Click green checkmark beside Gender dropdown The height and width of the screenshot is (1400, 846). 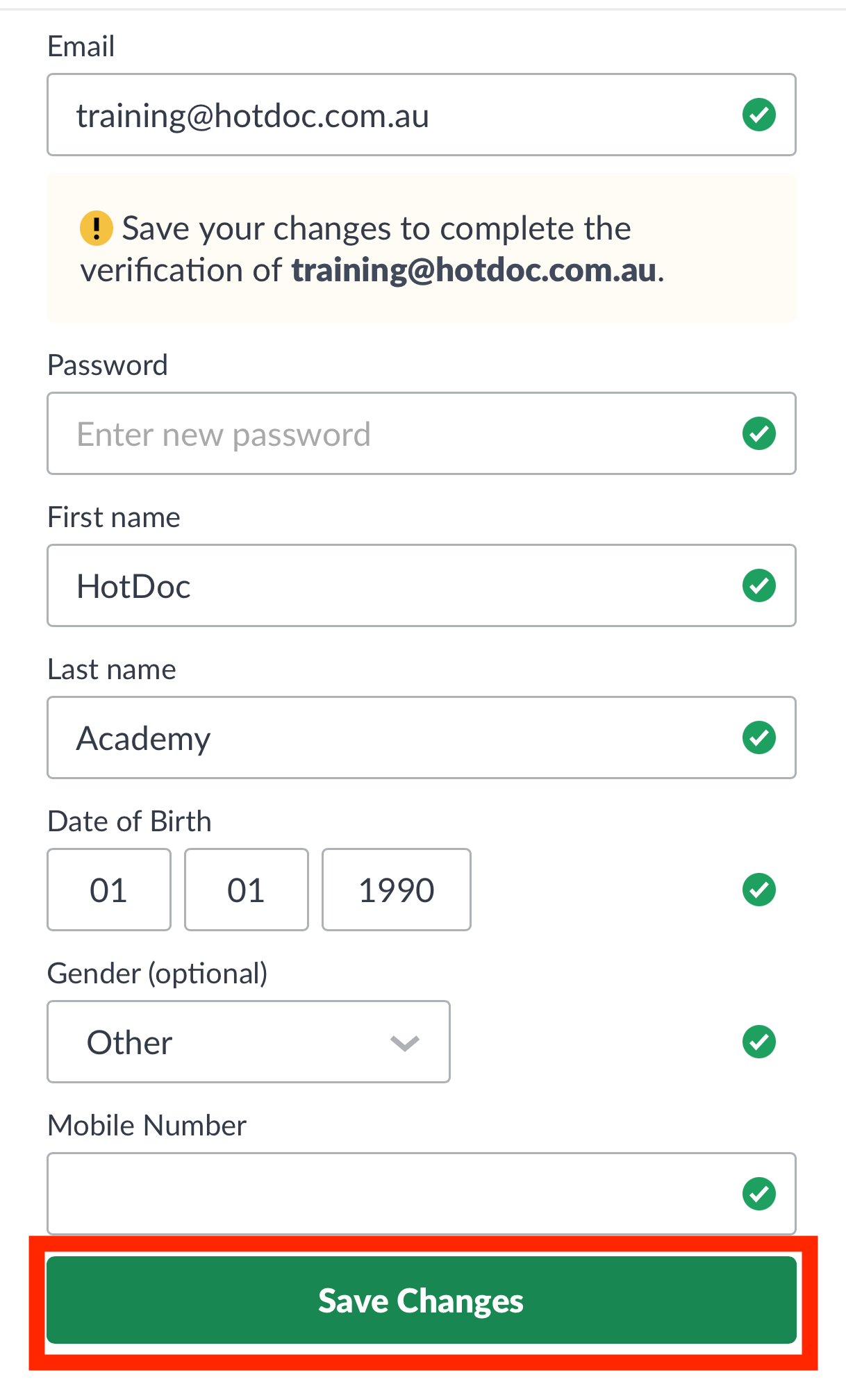pyautogui.click(x=759, y=1042)
